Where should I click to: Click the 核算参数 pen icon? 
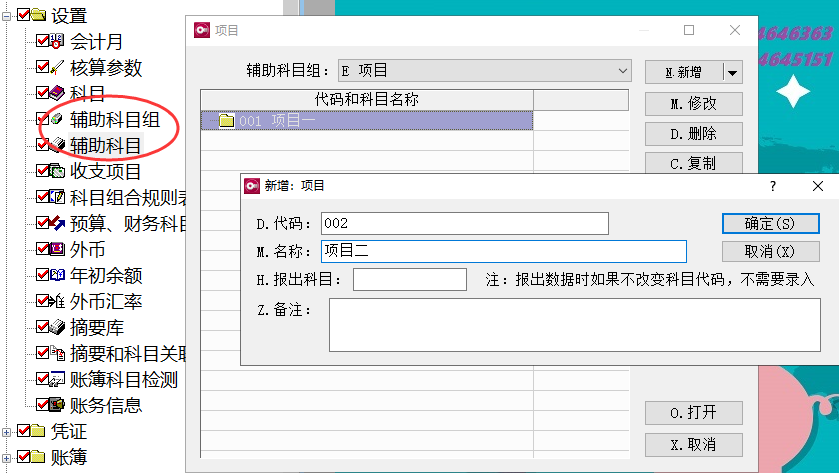(x=57, y=67)
